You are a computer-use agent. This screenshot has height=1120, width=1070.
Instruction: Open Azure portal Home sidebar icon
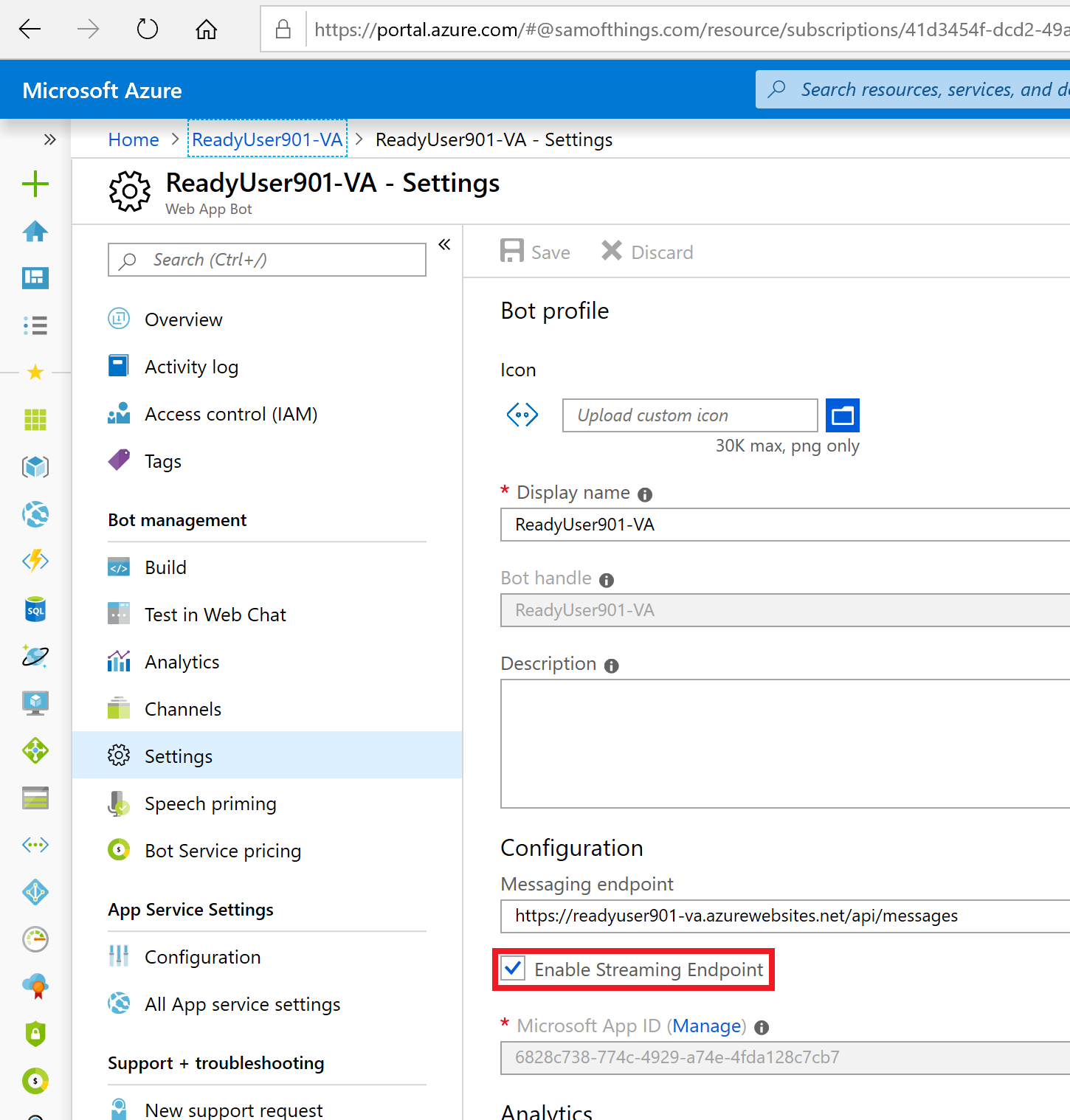(35, 231)
